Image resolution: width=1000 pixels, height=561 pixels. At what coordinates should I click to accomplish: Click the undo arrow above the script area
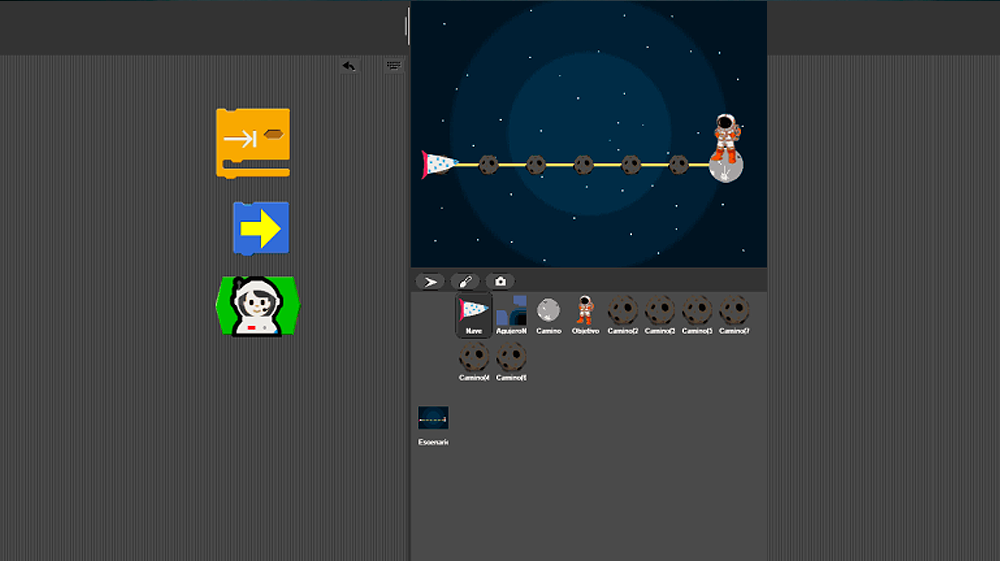(348, 65)
